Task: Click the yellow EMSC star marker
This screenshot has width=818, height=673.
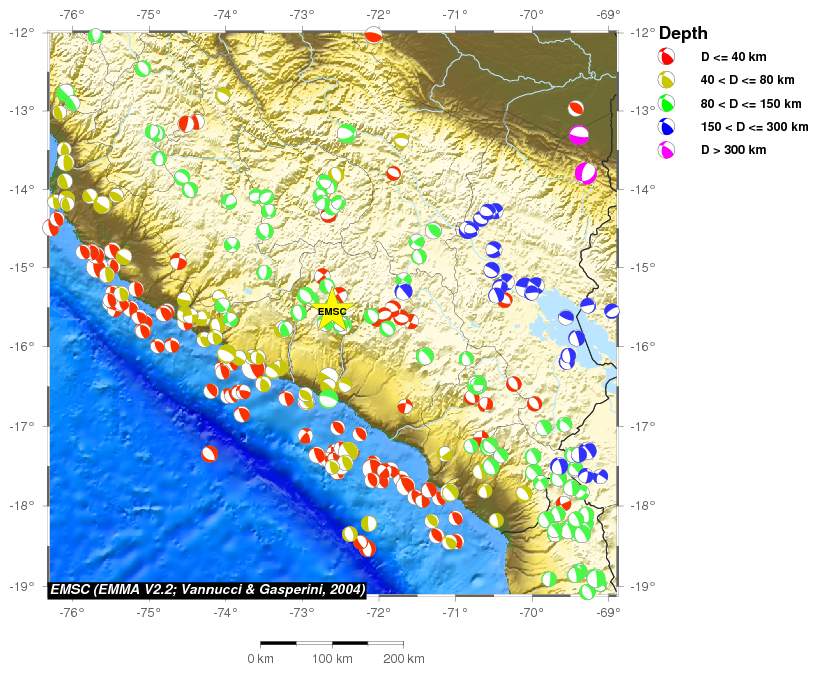Action: (x=331, y=311)
